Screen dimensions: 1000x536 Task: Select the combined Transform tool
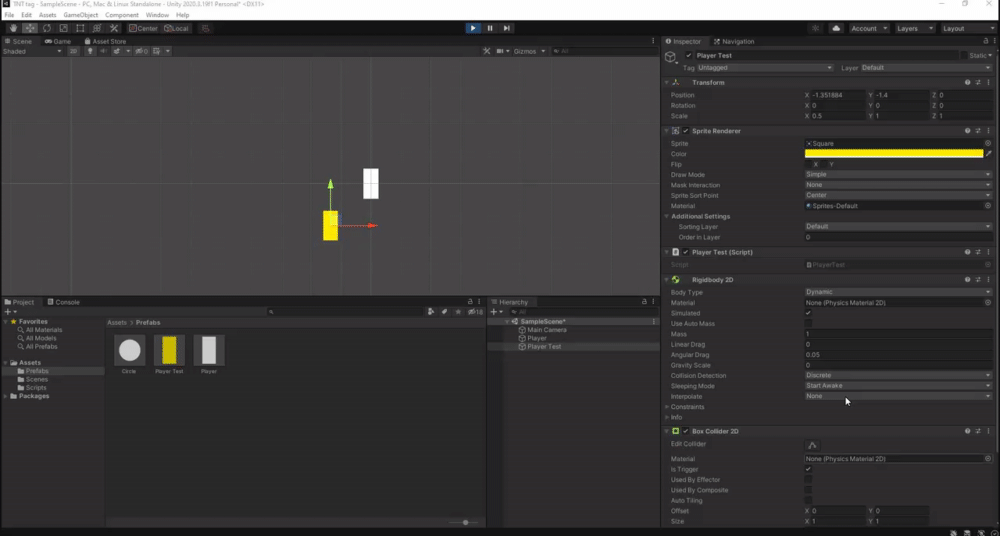tap(97, 28)
